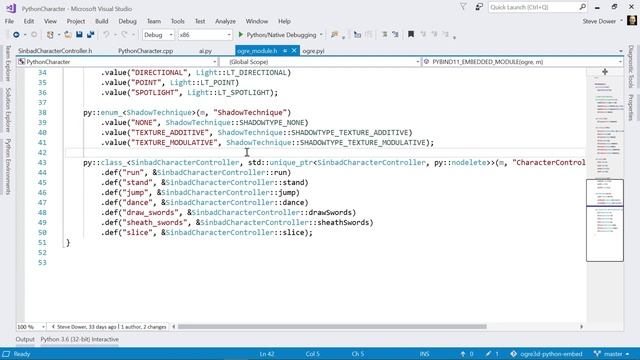Image resolution: width=640 pixels, height=360 pixels.
Task: Open the Diagnostic Tools side panel
Action: 631,66
